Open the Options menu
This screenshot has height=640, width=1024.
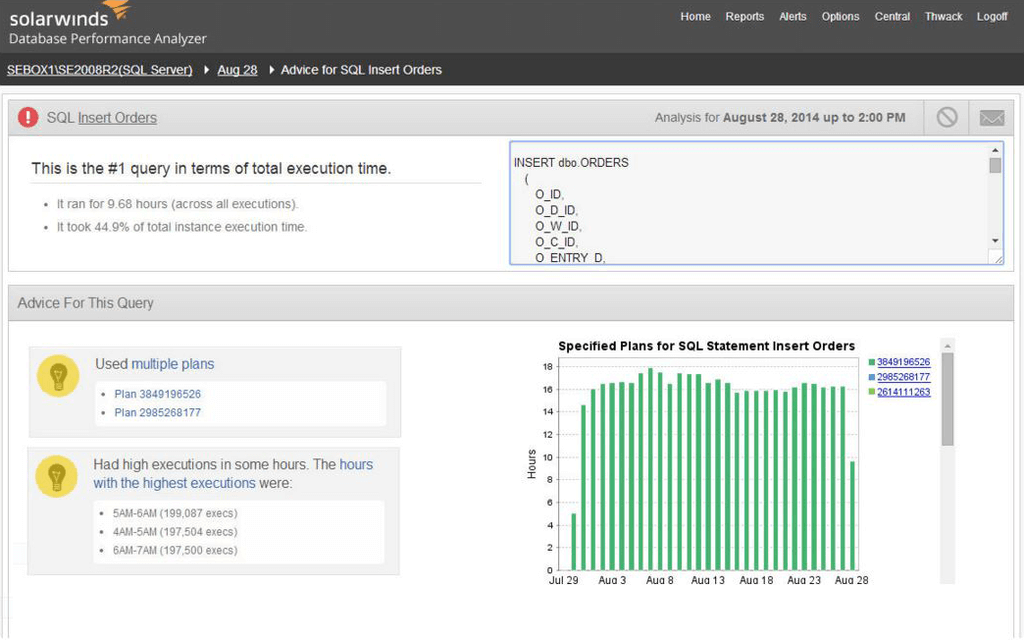(840, 17)
